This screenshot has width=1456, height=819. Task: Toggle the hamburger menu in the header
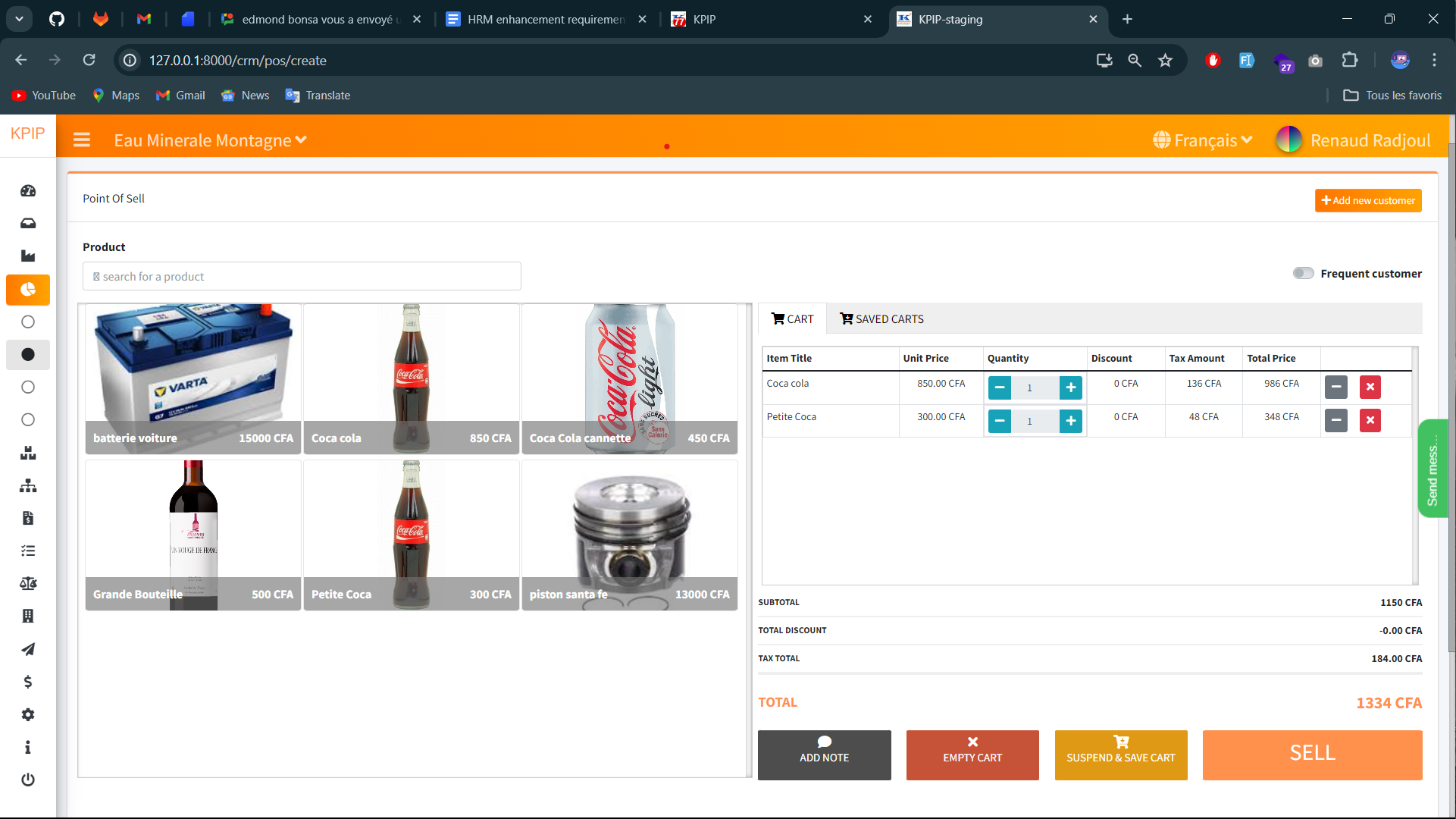pos(82,140)
